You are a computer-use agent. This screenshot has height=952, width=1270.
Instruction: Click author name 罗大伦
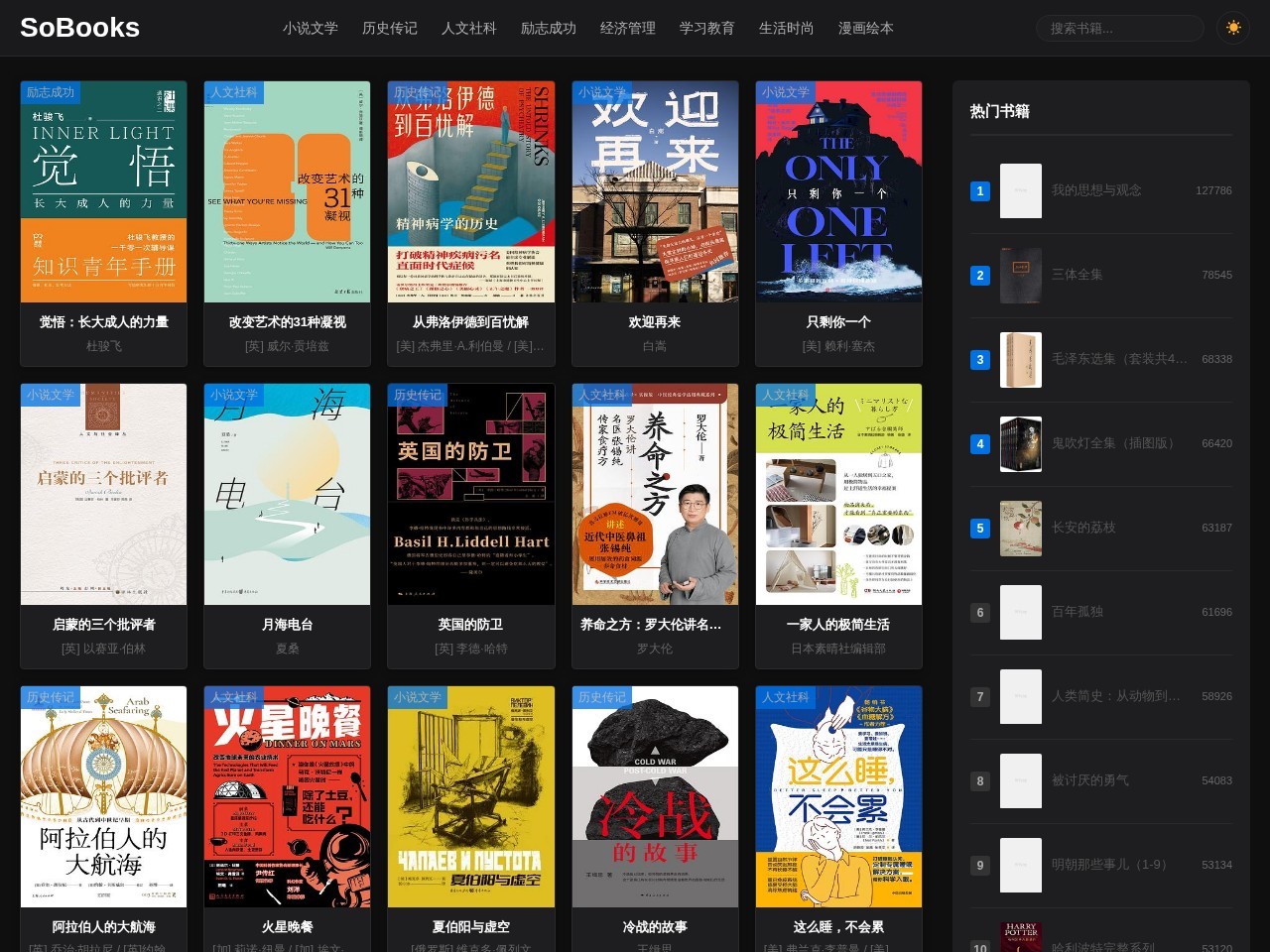[655, 649]
